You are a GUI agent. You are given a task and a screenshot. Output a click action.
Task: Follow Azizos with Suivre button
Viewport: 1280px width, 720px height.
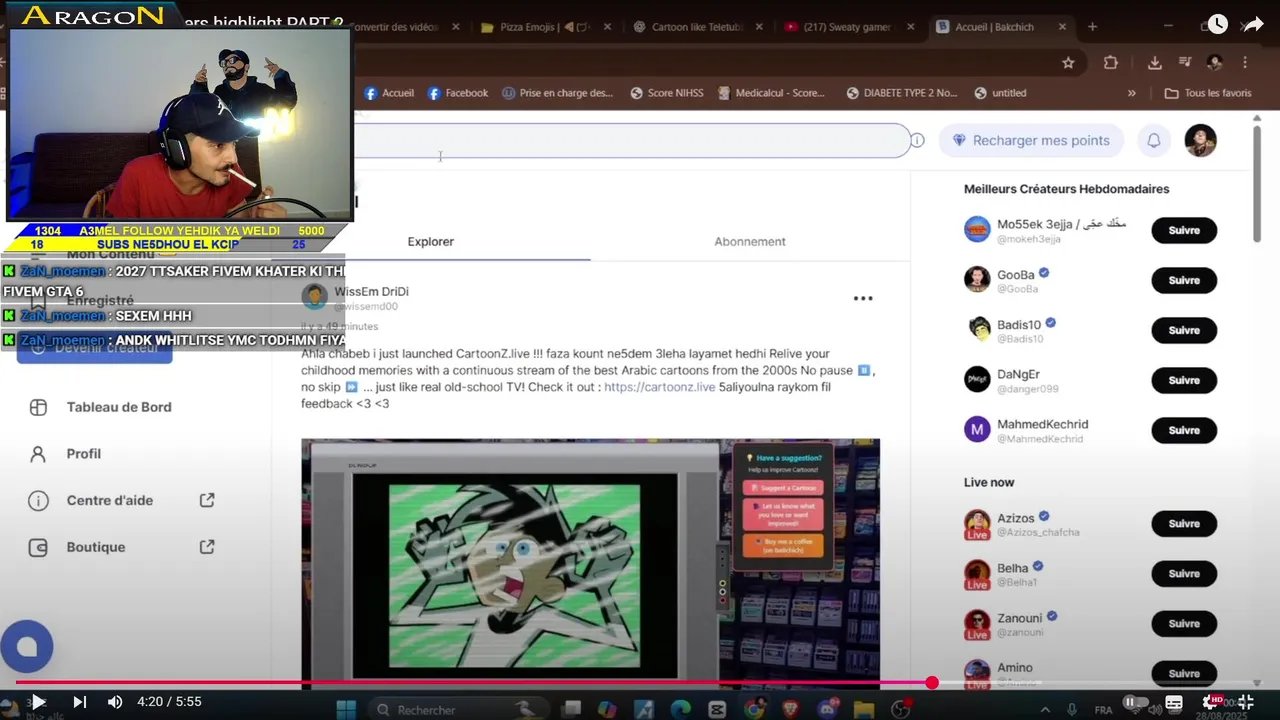[x=1184, y=523]
